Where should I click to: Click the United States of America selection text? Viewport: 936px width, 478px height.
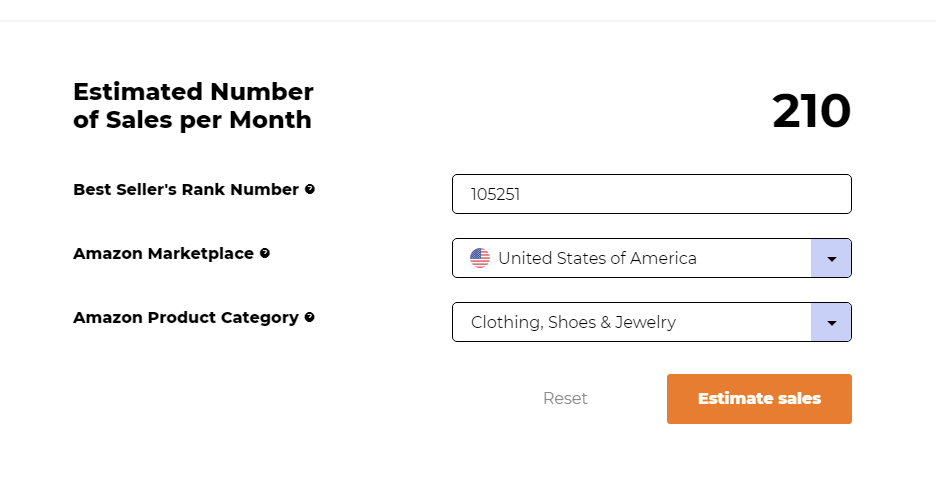click(597, 258)
